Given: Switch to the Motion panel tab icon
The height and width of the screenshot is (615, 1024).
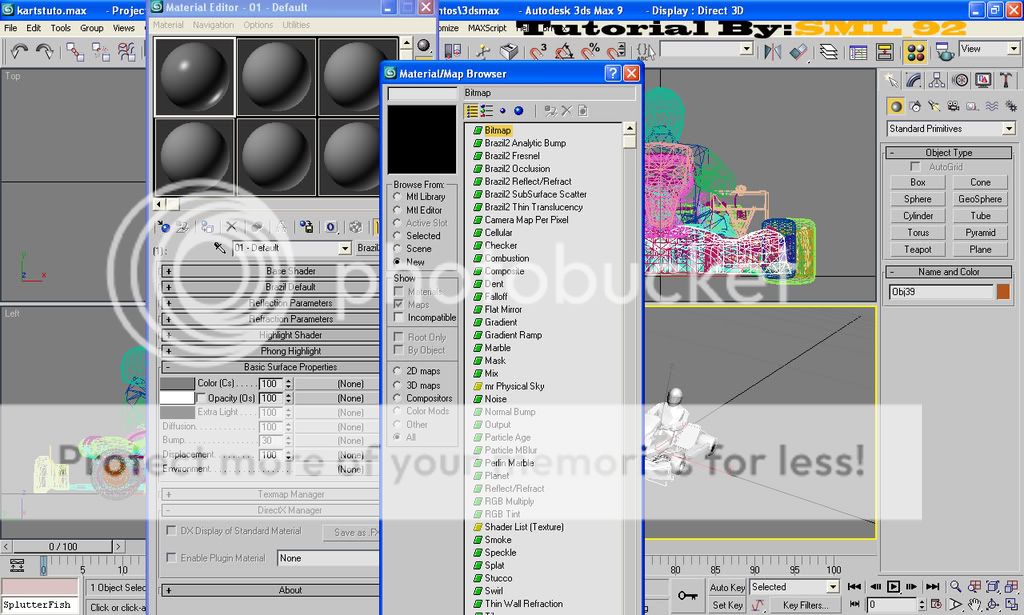Looking at the screenshot, I should [x=960, y=80].
